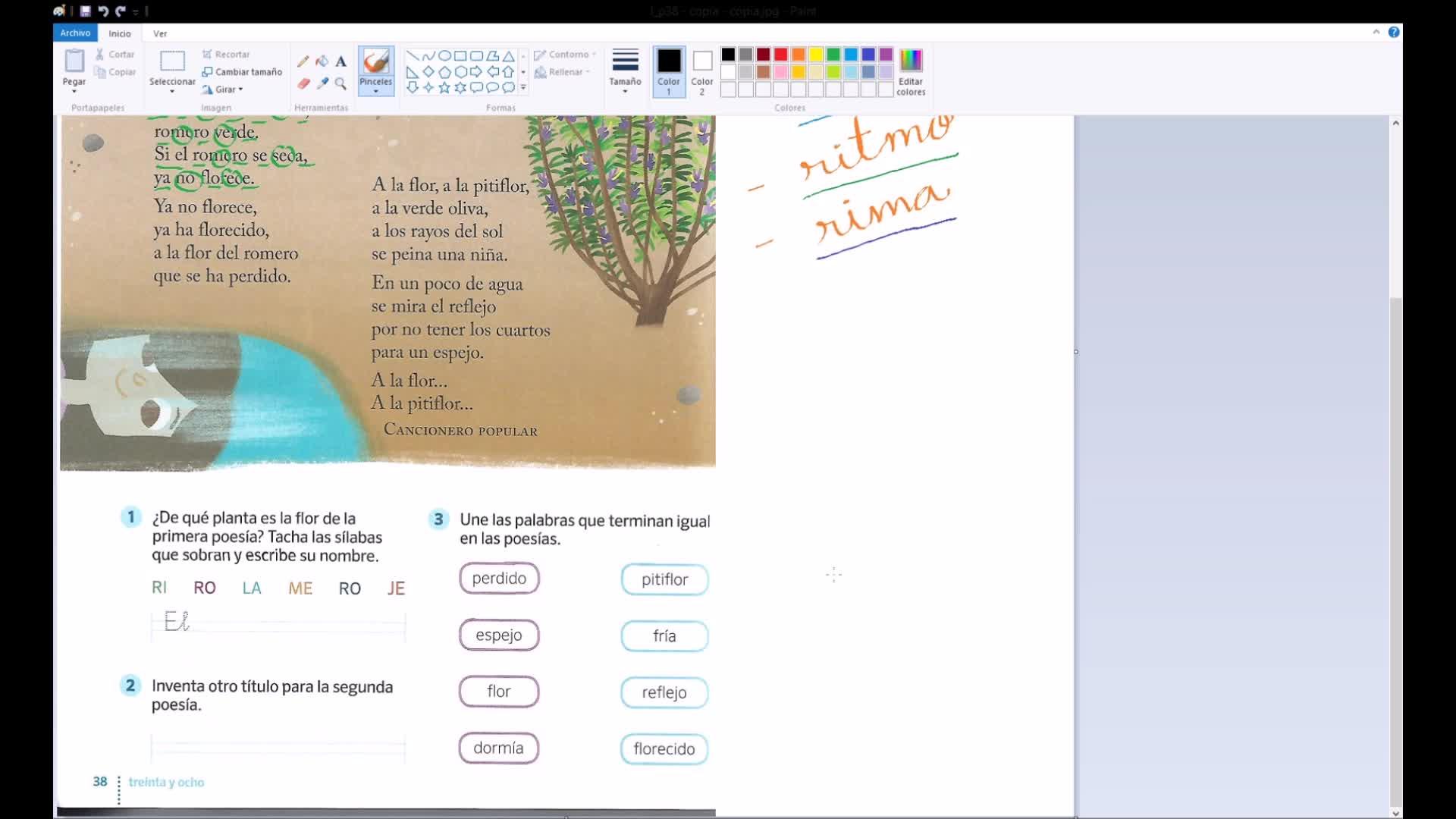Switch active color to Color 2

click(x=702, y=71)
